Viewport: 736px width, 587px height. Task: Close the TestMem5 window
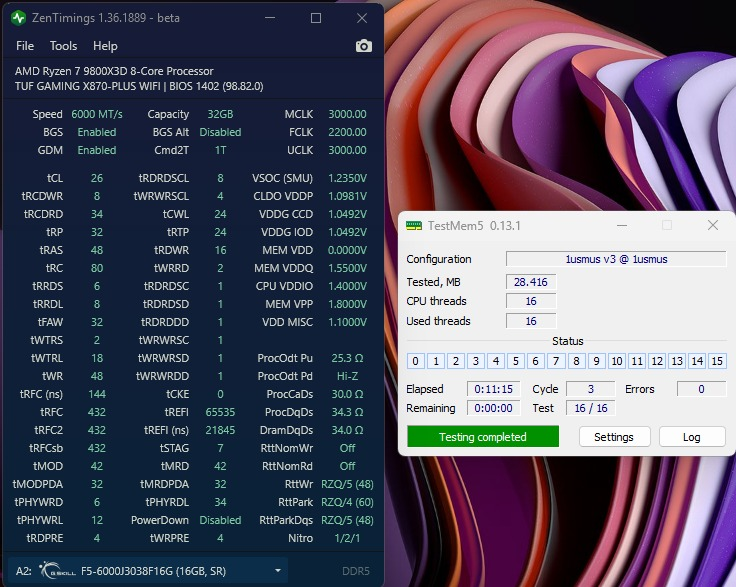tap(713, 225)
